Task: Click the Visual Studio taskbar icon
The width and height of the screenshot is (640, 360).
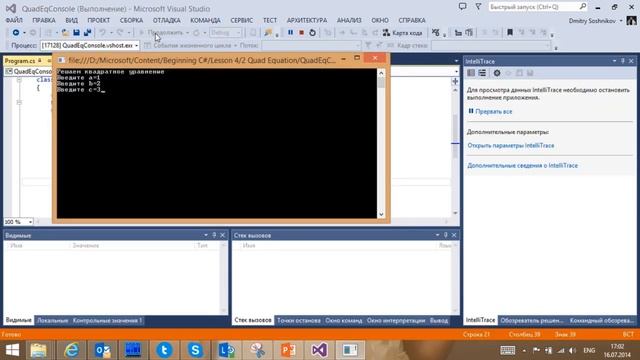Action: tap(319, 350)
